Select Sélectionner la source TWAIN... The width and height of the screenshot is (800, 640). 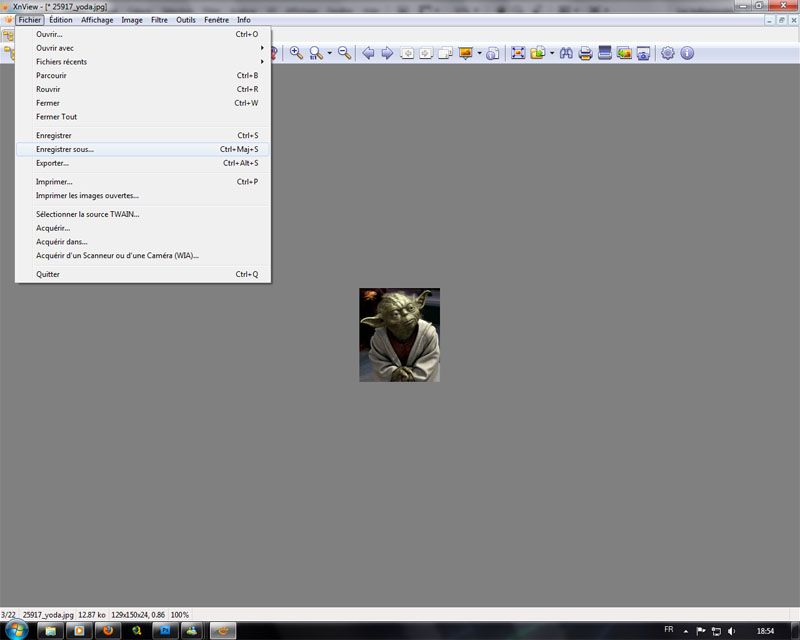coord(143,214)
